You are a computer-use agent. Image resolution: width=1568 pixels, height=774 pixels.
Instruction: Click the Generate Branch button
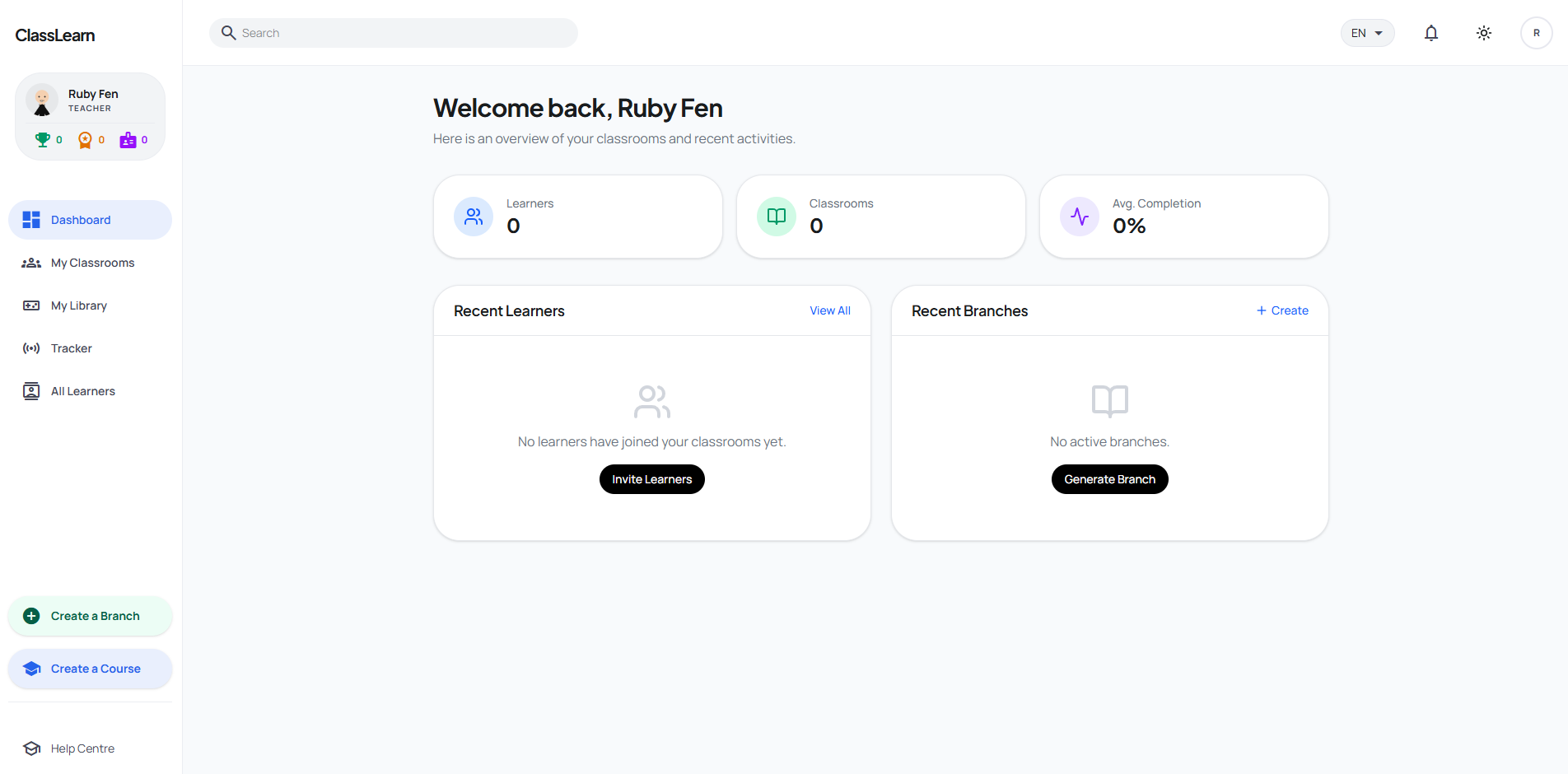[1110, 479]
